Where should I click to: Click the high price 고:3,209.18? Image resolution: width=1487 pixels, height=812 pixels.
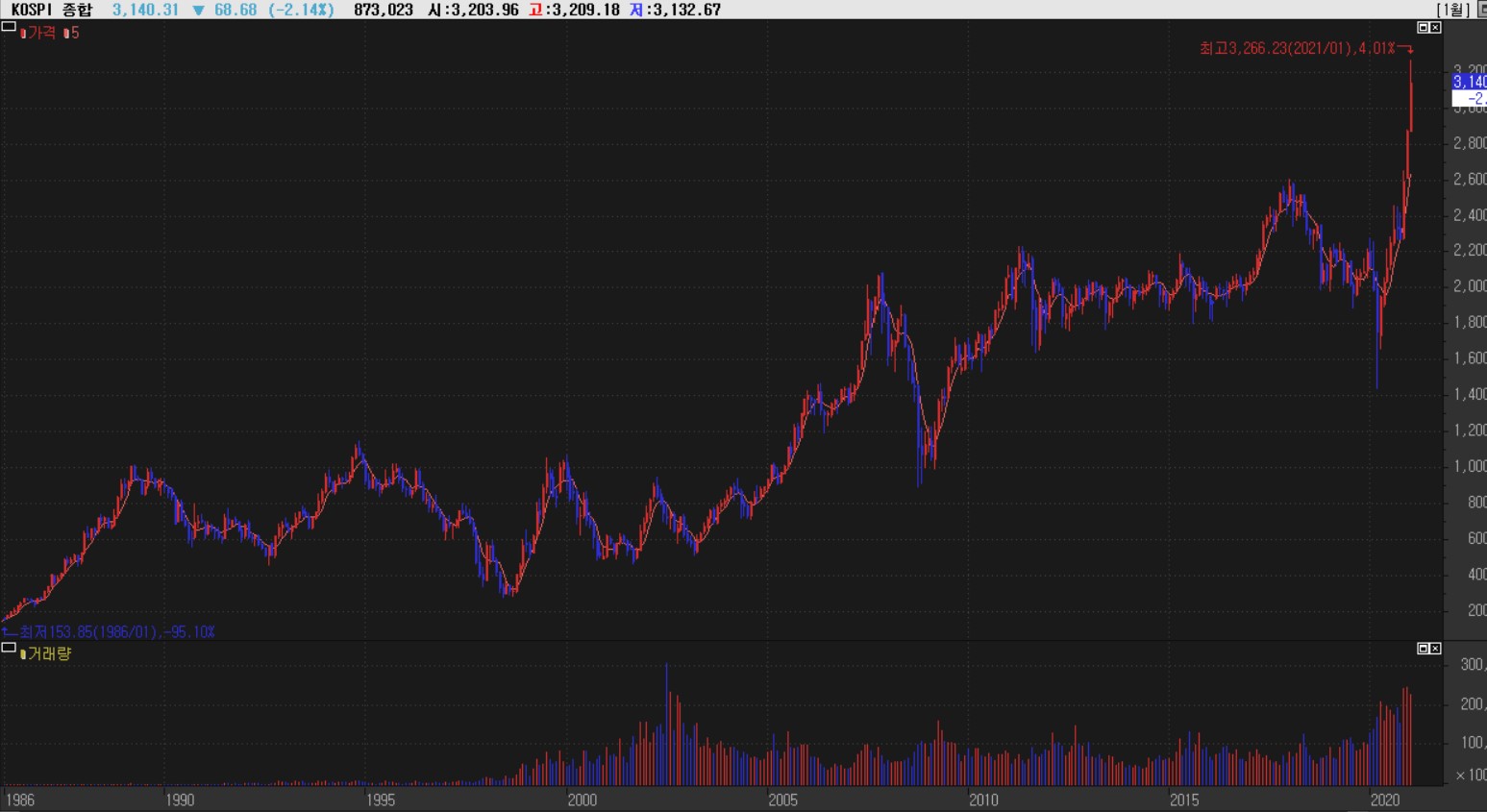coord(575,10)
